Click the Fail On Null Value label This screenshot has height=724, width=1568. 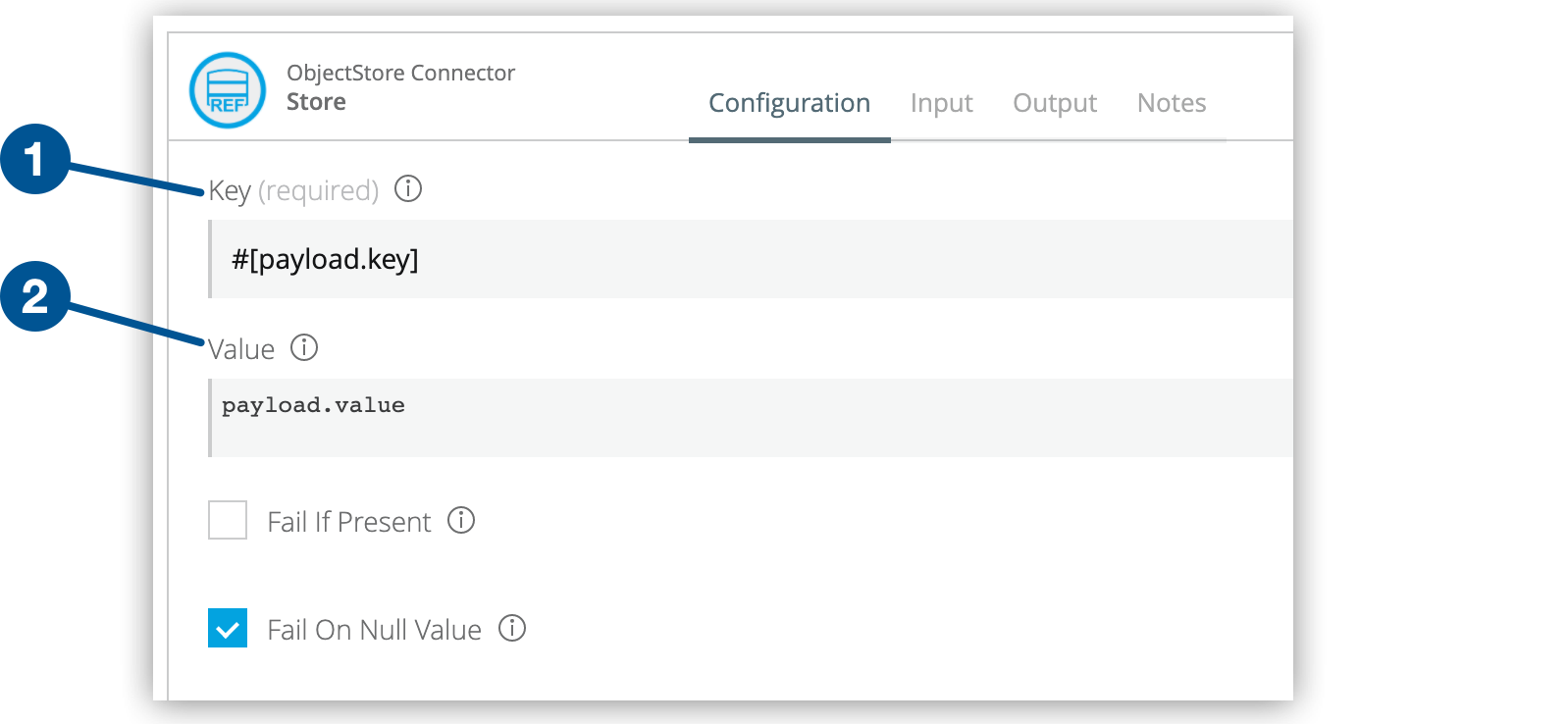point(374,630)
